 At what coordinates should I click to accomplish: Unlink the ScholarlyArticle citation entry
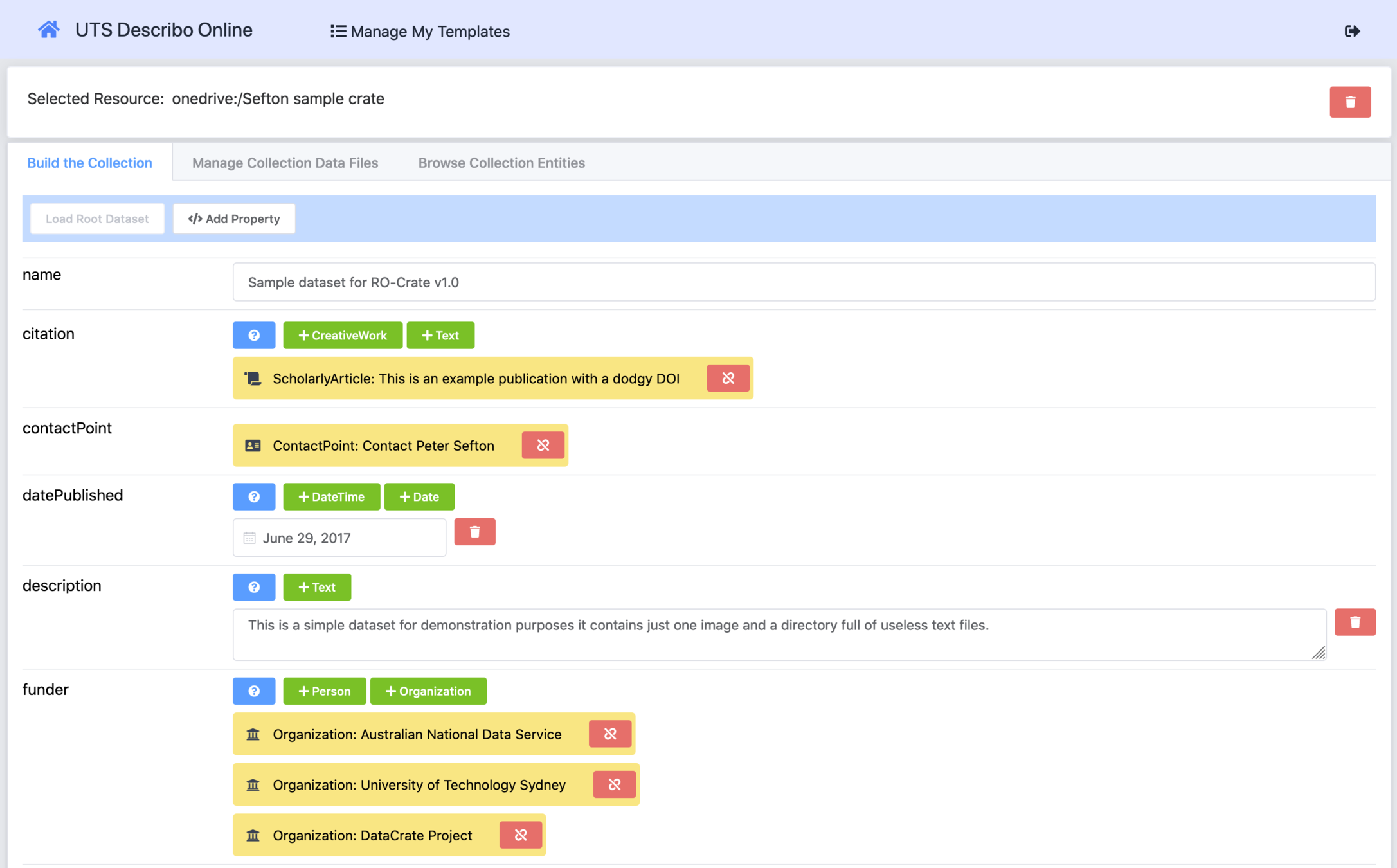point(727,378)
